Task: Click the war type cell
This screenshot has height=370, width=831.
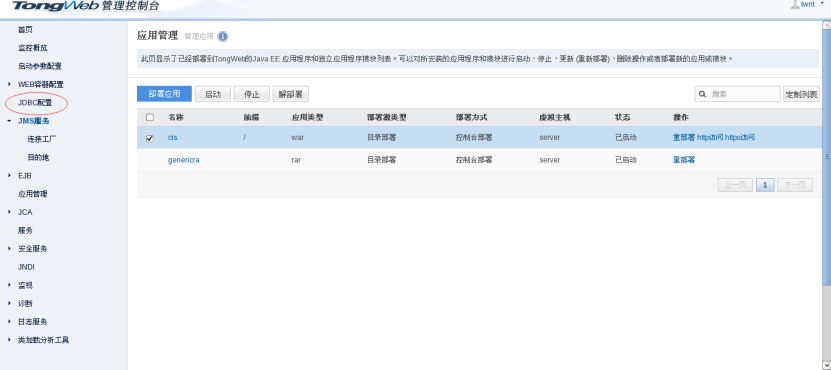Action: [x=297, y=137]
